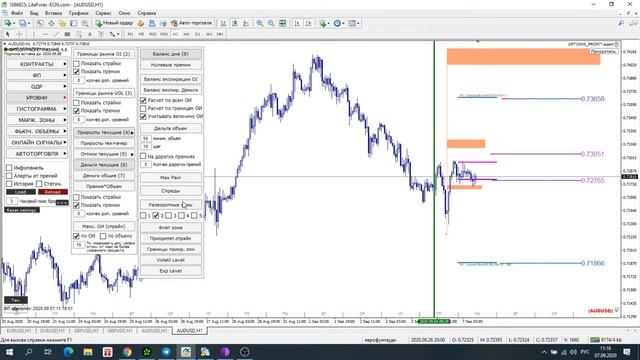Tile chart windows icon
The width and height of the screenshot is (640, 360).
(x=282, y=23)
